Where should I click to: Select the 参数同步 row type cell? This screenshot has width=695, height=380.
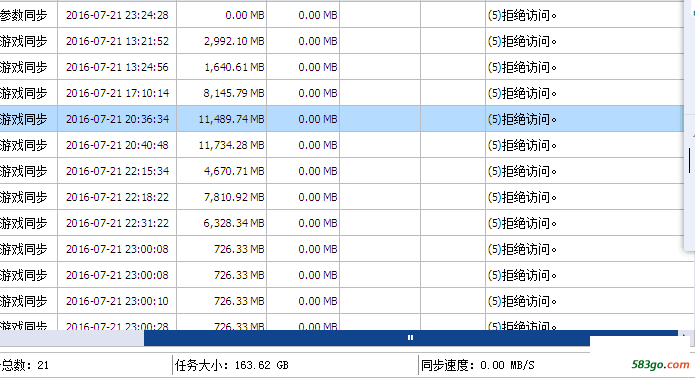pos(23,15)
